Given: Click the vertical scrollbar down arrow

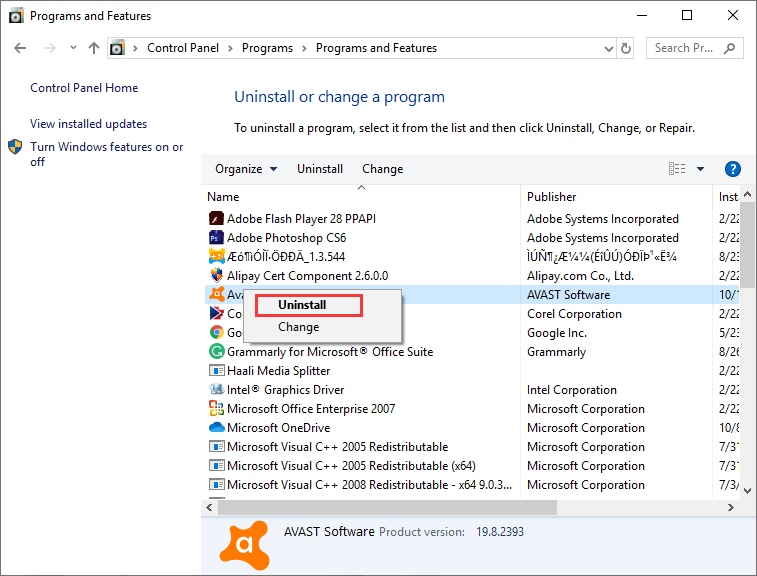Looking at the screenshot, I should pos(747,491).
